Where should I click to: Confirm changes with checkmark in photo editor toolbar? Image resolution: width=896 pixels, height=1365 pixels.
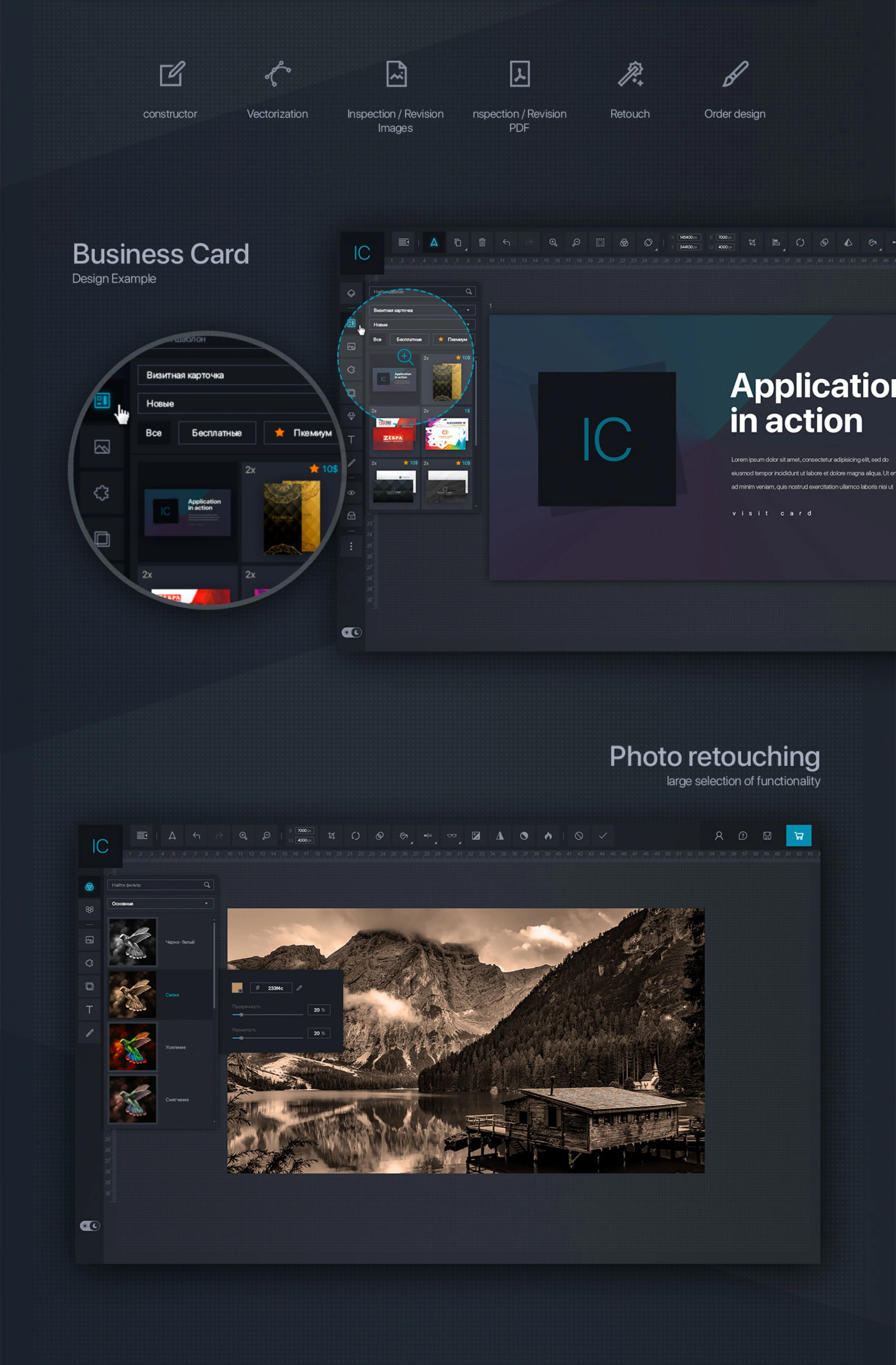tap(603, 836)
